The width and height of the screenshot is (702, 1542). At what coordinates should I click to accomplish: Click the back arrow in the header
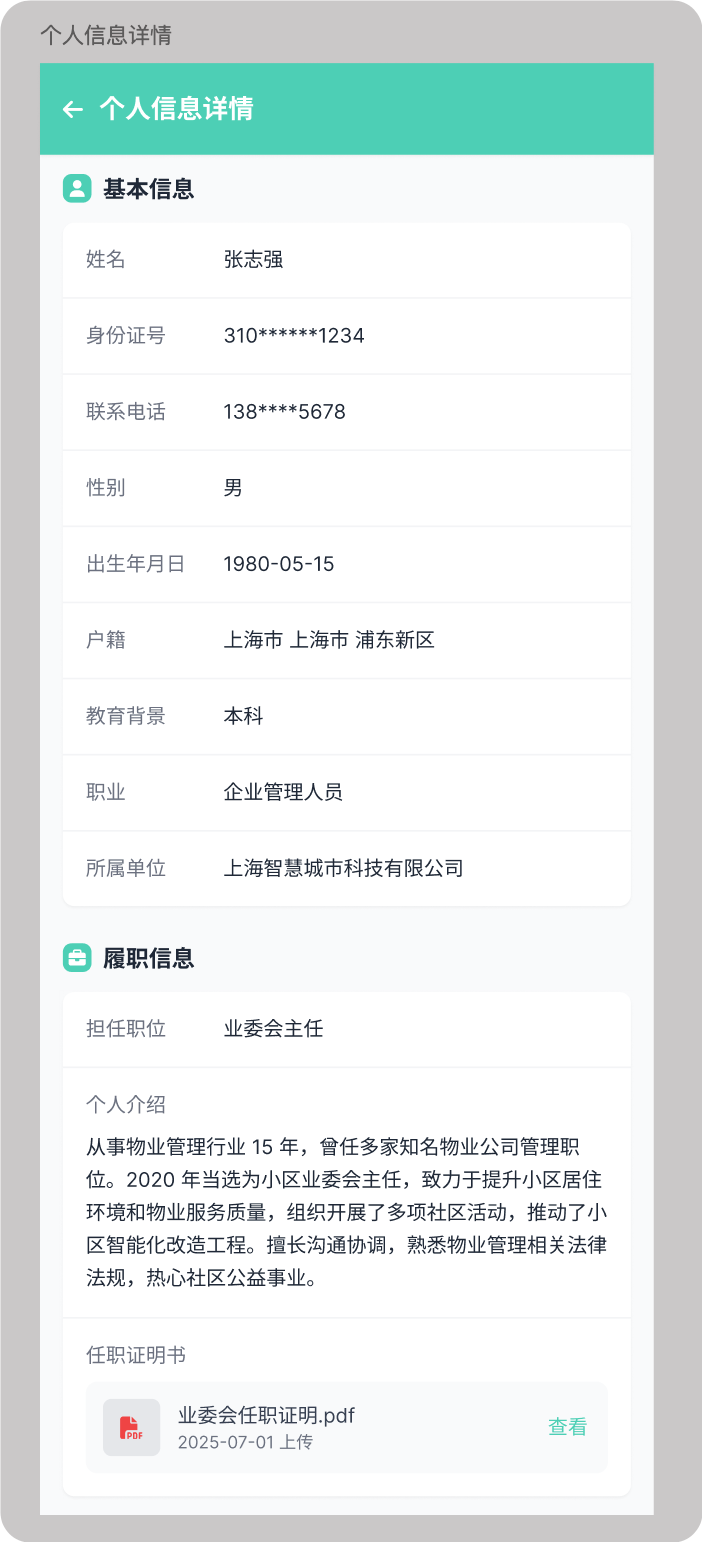tap(72, 109)
